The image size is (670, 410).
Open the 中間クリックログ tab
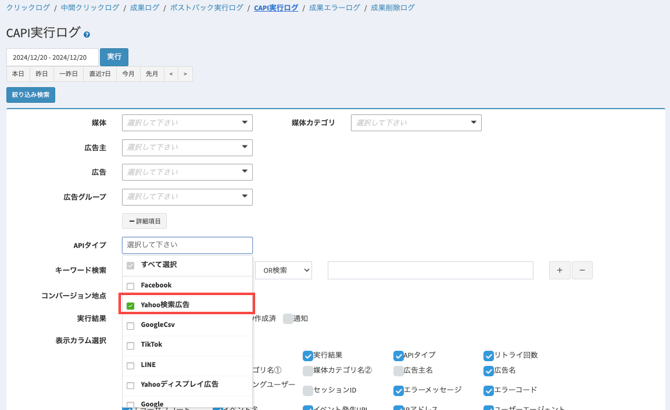(x=90, y=8)
